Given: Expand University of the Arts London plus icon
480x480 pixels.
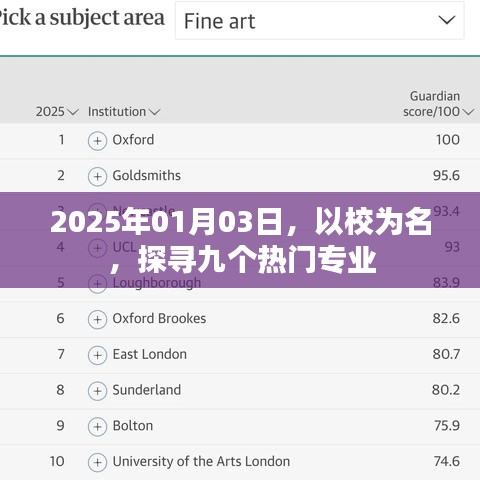Looking at the screenshot, I should tap(97, 463).
